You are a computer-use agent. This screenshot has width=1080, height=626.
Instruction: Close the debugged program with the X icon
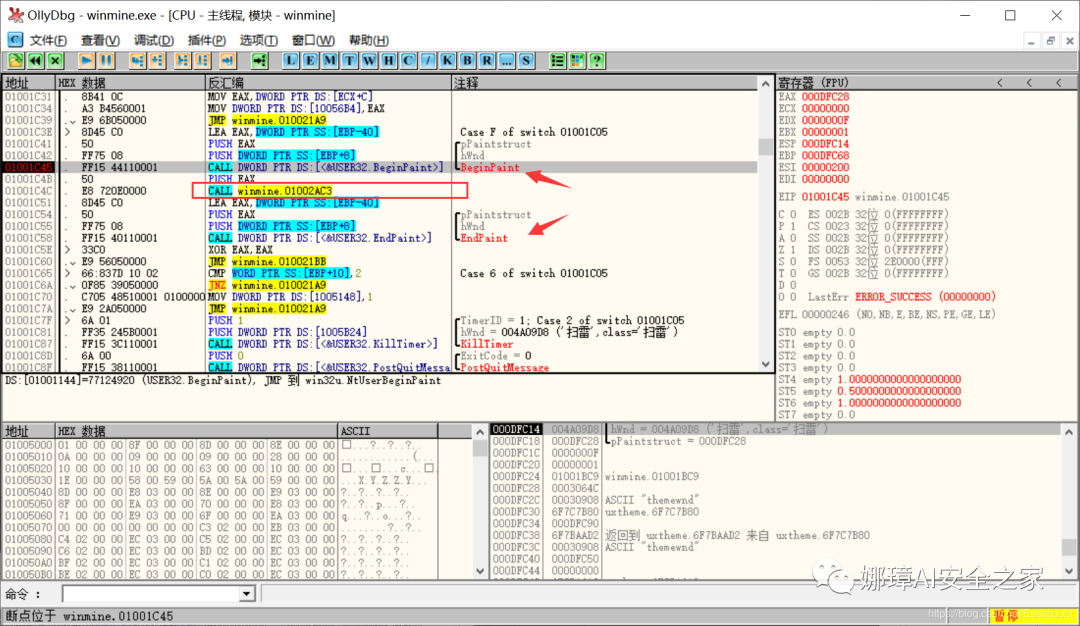(55, 61)
